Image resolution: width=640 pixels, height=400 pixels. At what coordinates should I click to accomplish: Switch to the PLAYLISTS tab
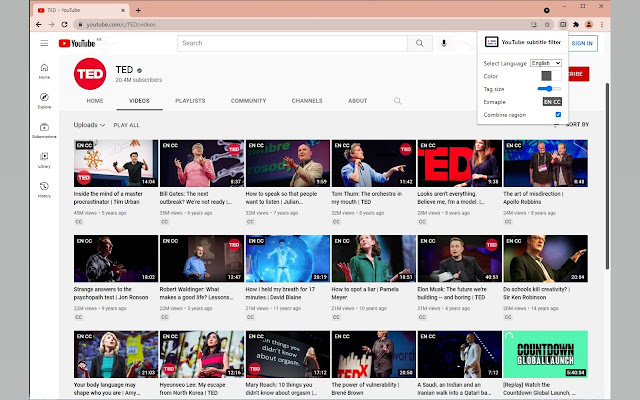click(190, 100)
